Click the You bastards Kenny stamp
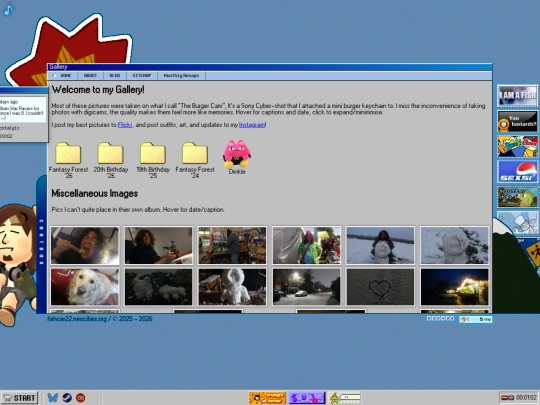The height and width of the screenshot is (405, 540). 518,121
